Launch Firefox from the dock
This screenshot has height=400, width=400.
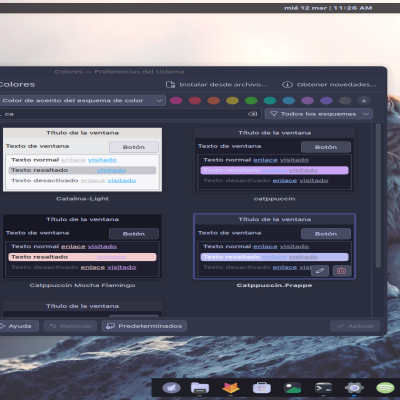pyautogui.click(x=231, y=388)
